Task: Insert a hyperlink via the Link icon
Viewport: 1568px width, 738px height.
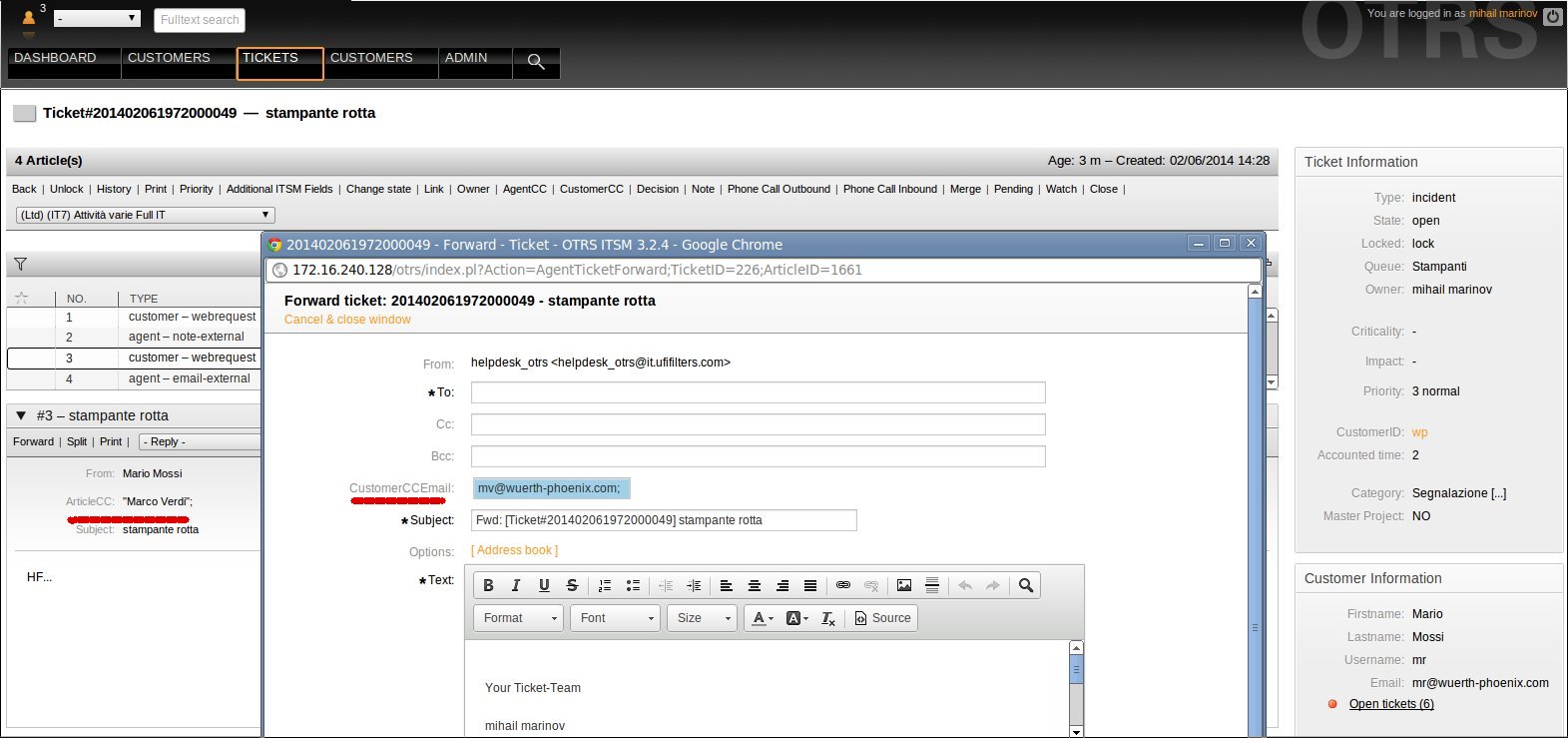Action: click(x=843, y=585)
